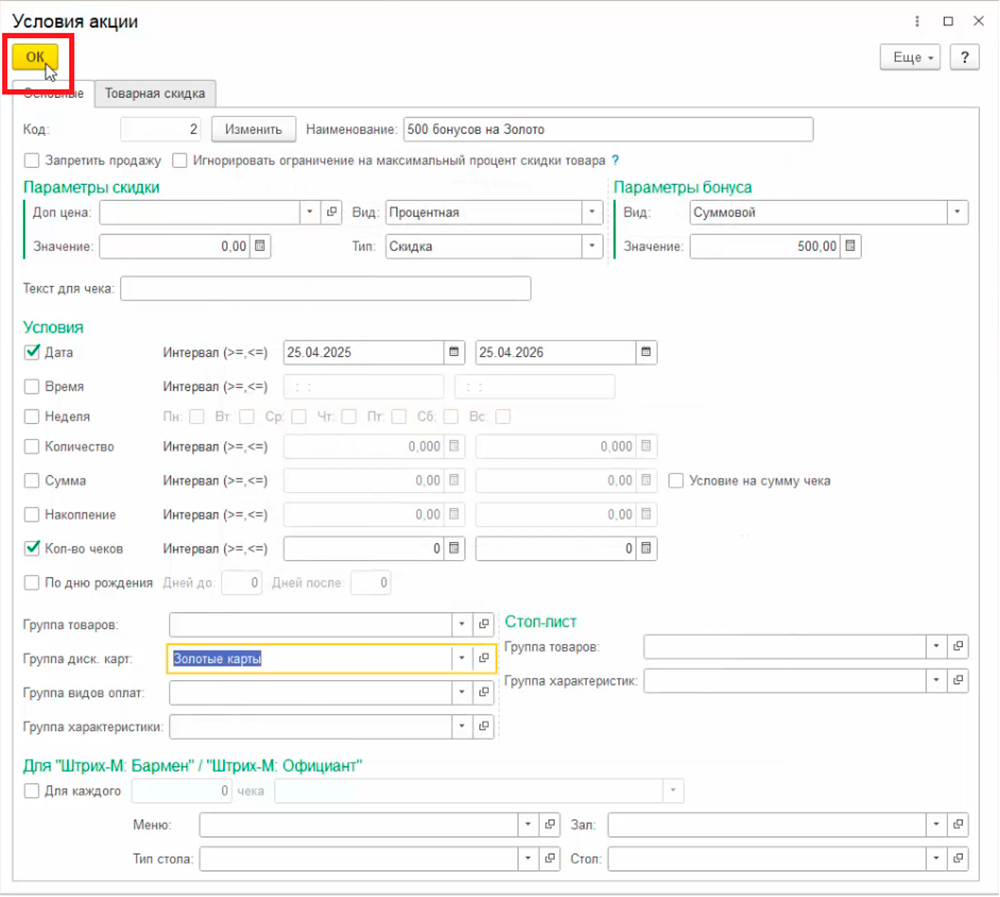The image size is (1000, 897).
Task: Toggle Условие на сумму чека checkbox
Action: point(676,481)
